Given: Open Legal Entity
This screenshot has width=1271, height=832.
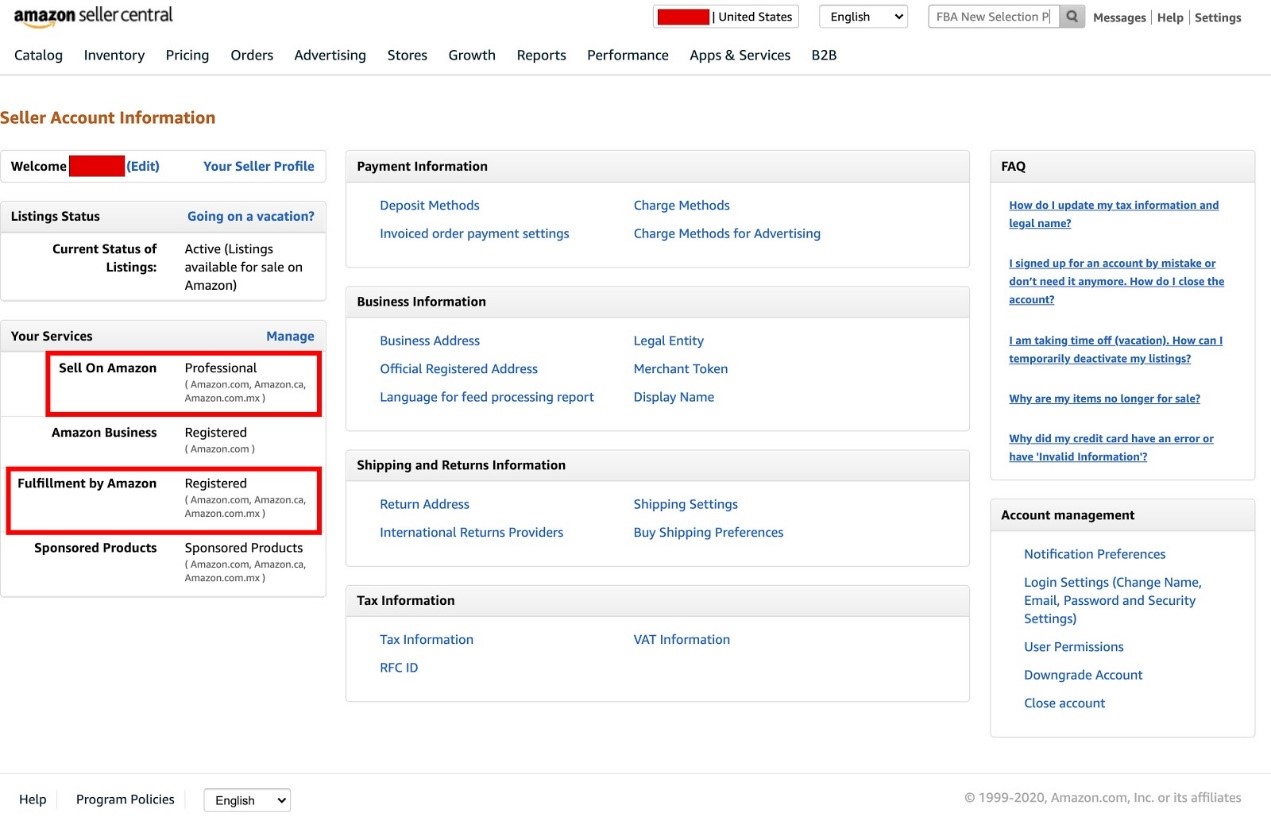Looking at the screenshot, I should coord(668,340).
